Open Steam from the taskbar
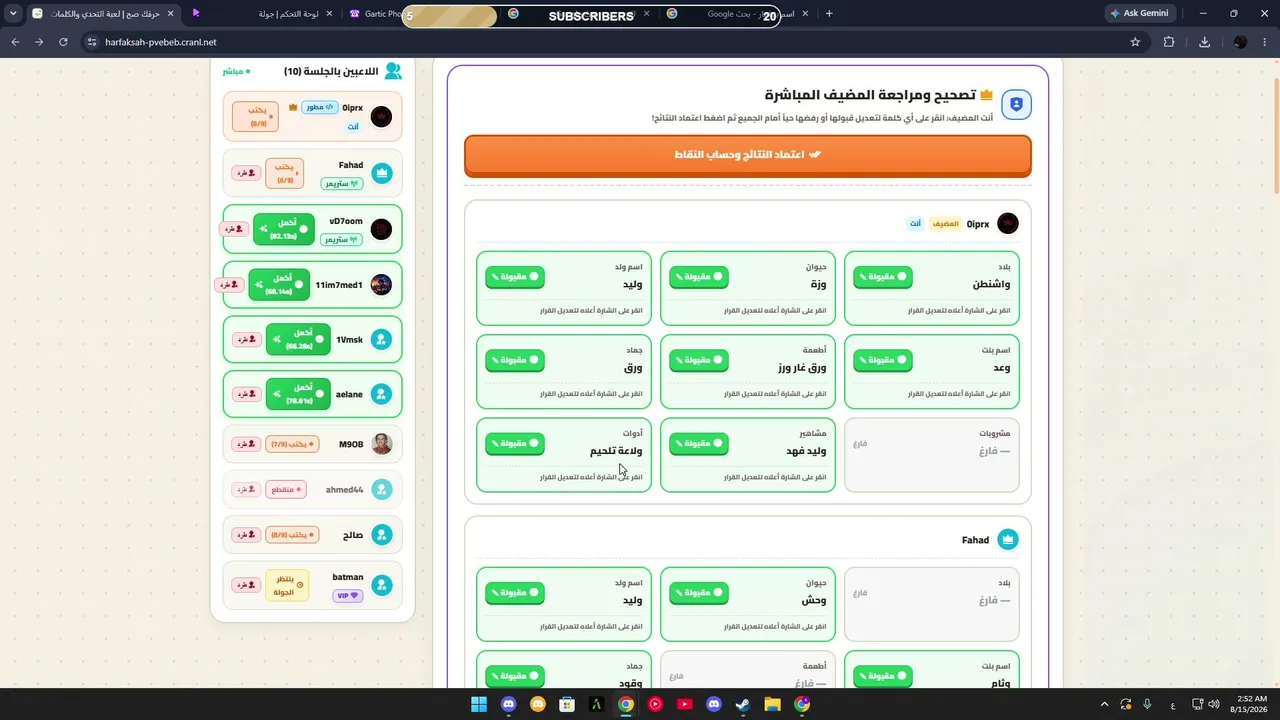The image size is (1280, 720). (743, 704)
